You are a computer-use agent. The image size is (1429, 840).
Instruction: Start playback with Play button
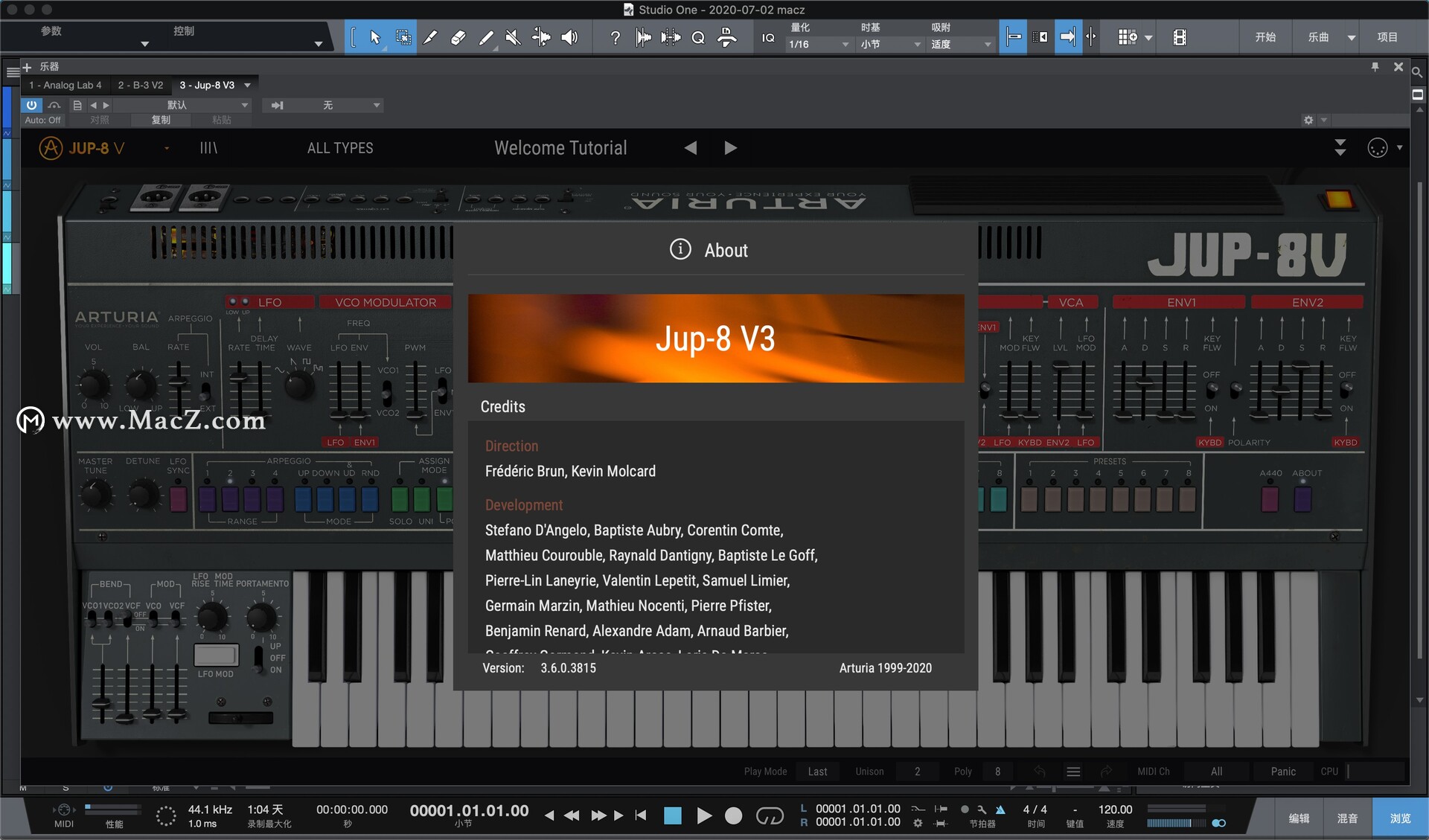703,815
